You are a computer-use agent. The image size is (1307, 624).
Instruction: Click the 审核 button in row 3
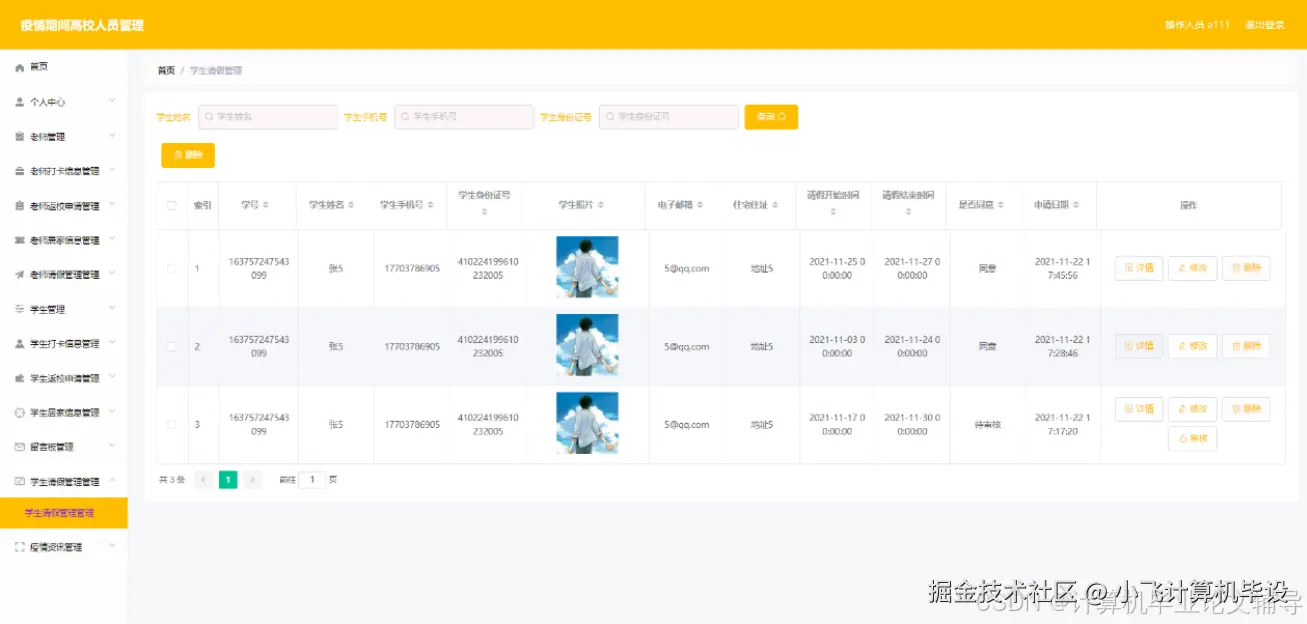(1192, 439)
